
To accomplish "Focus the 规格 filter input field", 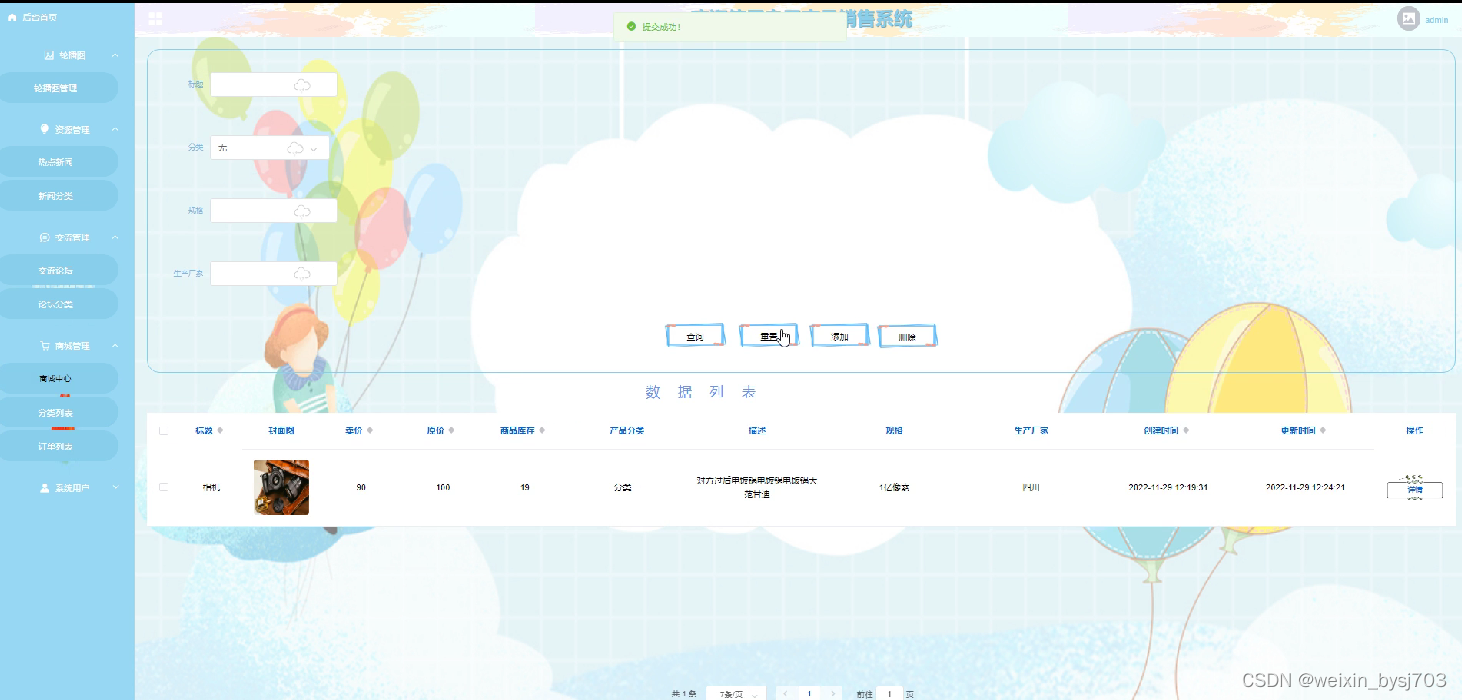I will [x=274, y=211].
